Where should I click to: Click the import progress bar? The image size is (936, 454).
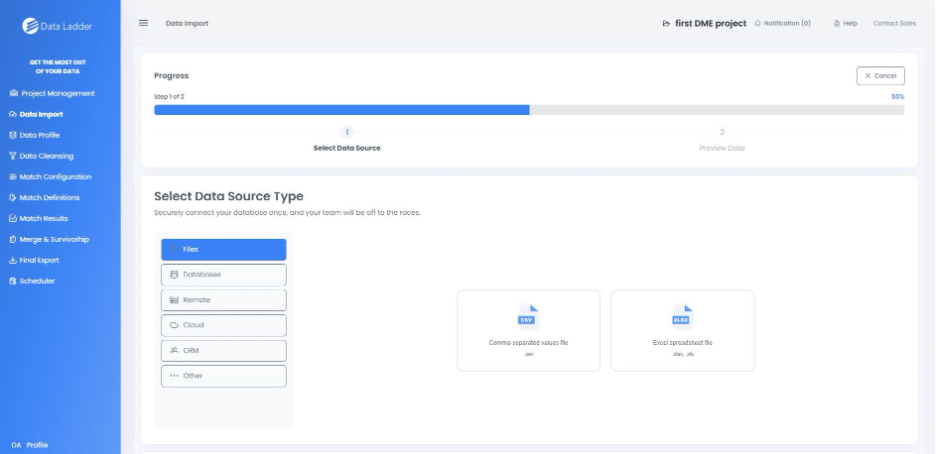tap(529, 110)
